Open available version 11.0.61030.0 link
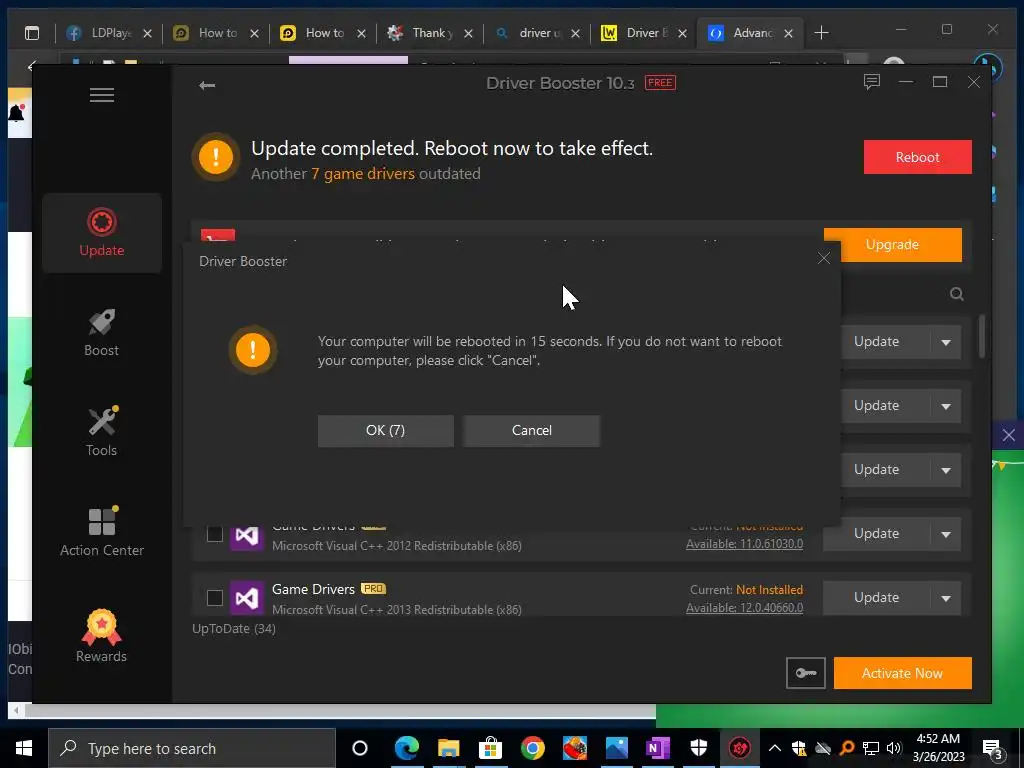 (744, 544)
